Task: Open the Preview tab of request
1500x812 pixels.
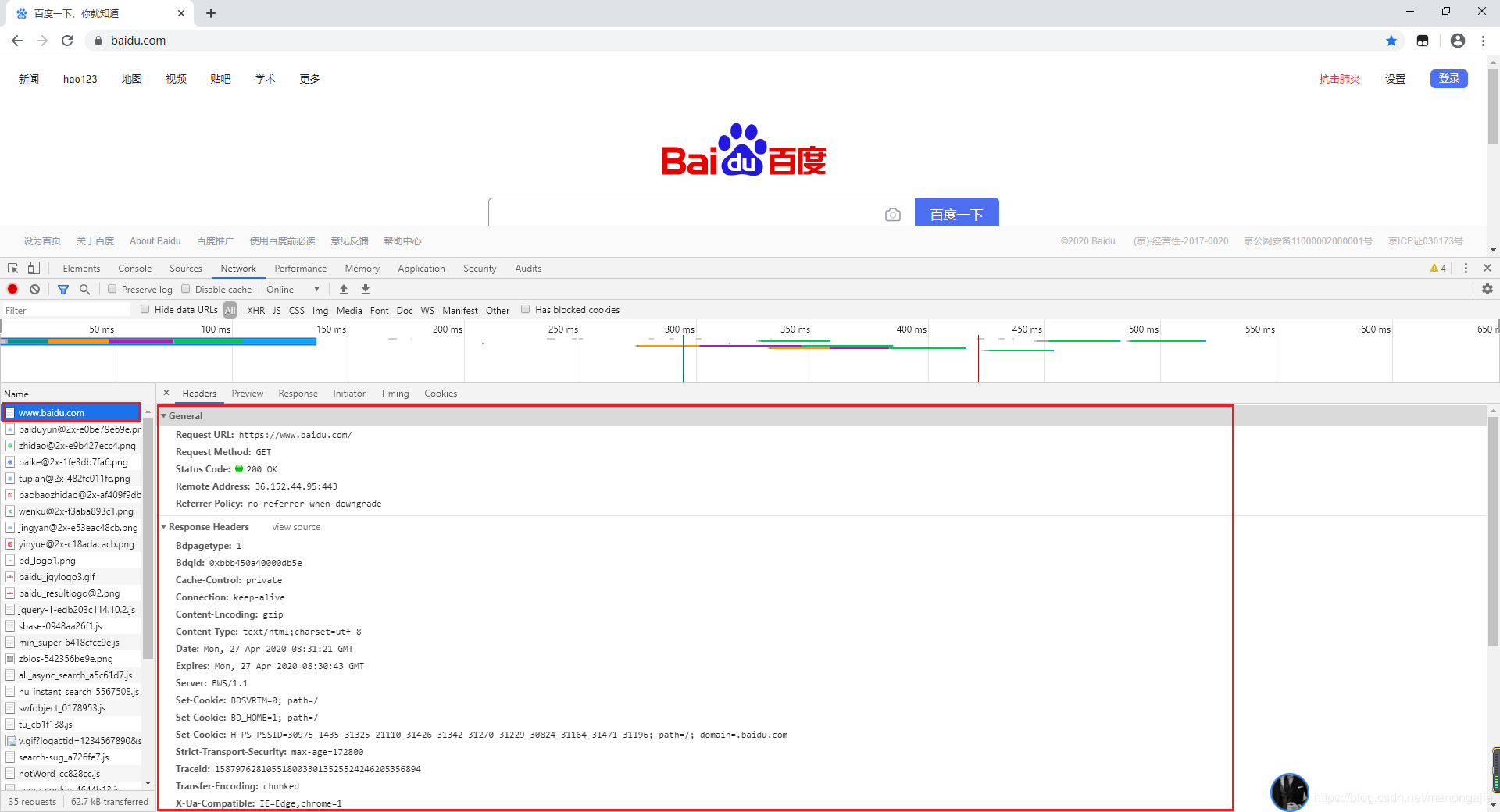Action: click(x=248, y=393)
